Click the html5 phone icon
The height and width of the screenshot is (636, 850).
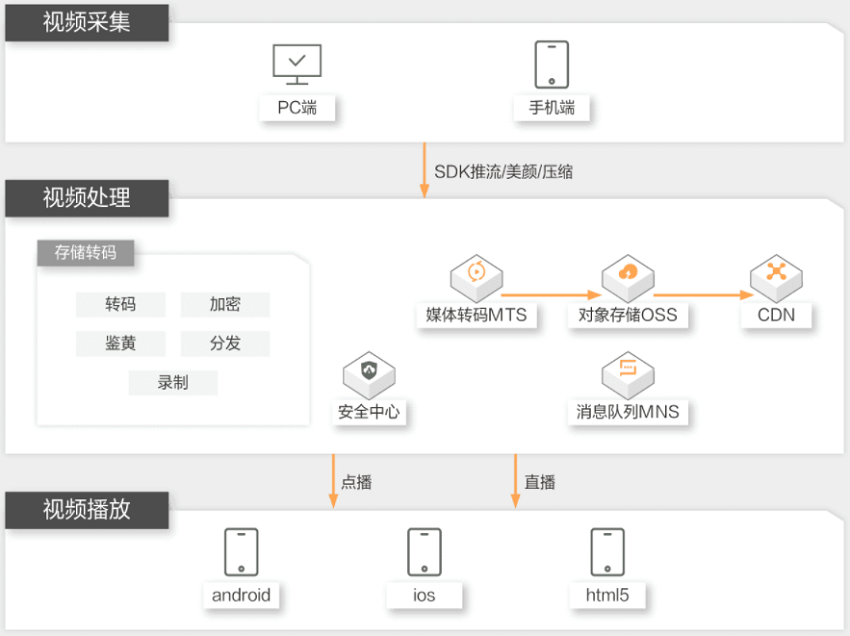tap(607, 552)
